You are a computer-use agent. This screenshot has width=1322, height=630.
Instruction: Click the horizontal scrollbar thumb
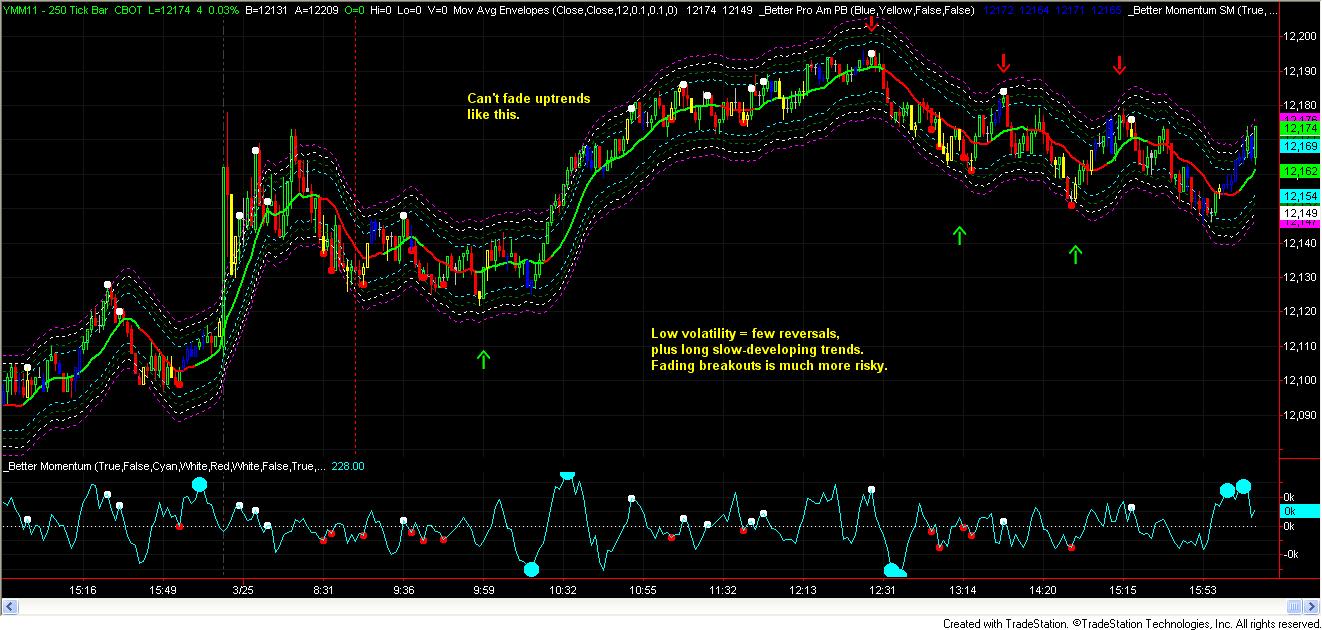pos(1295,607)
